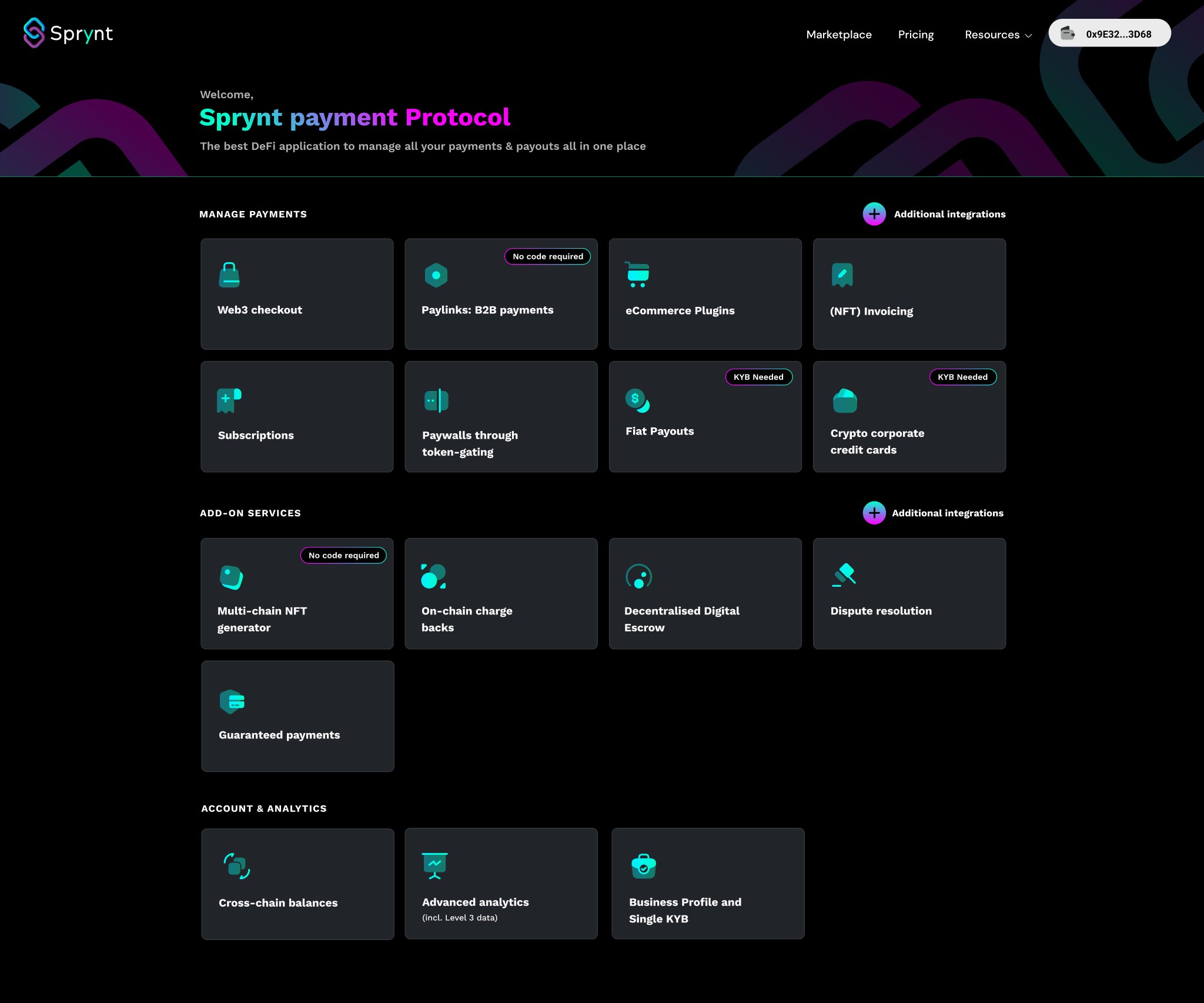Click the Advanced analytics chart icon
The image size is (1204, 1003).
click(x=435, y=865)
